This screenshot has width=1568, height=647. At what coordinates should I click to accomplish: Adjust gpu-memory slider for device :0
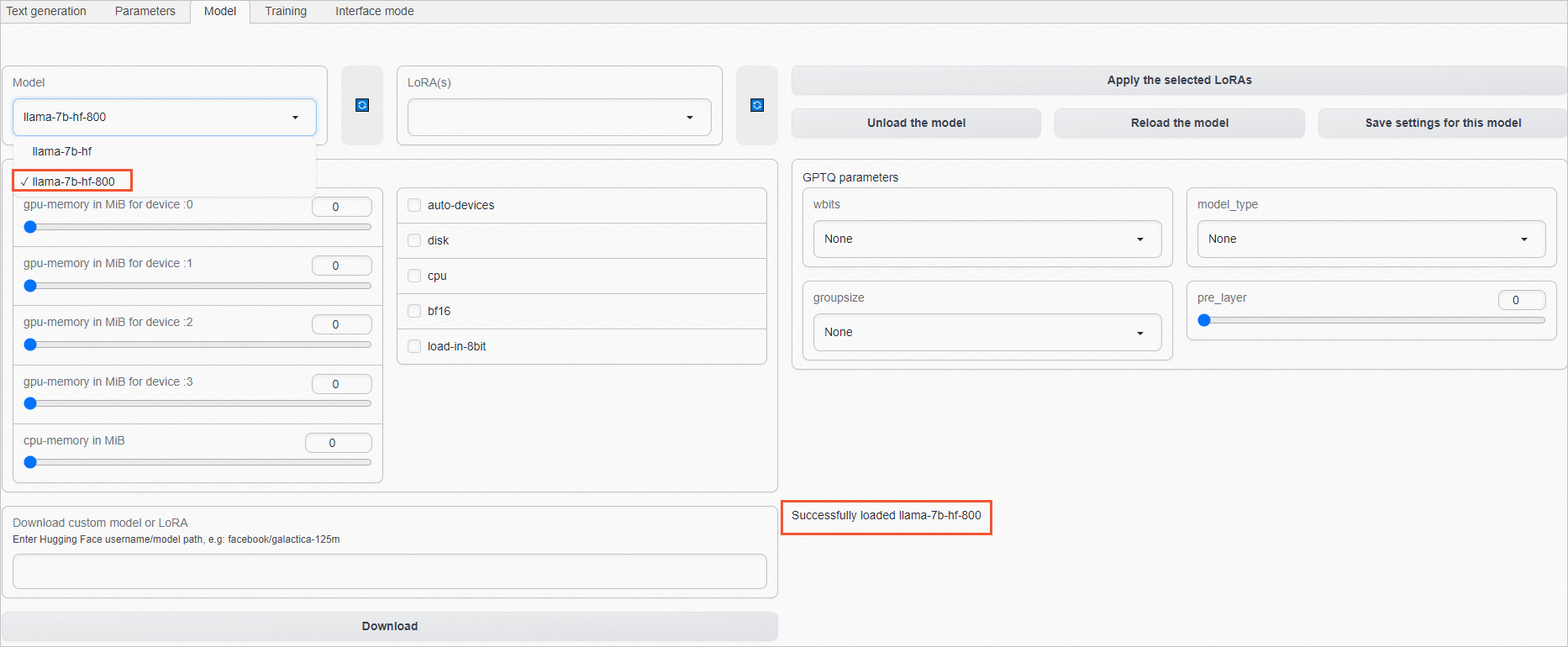click(x=197, y=227)
